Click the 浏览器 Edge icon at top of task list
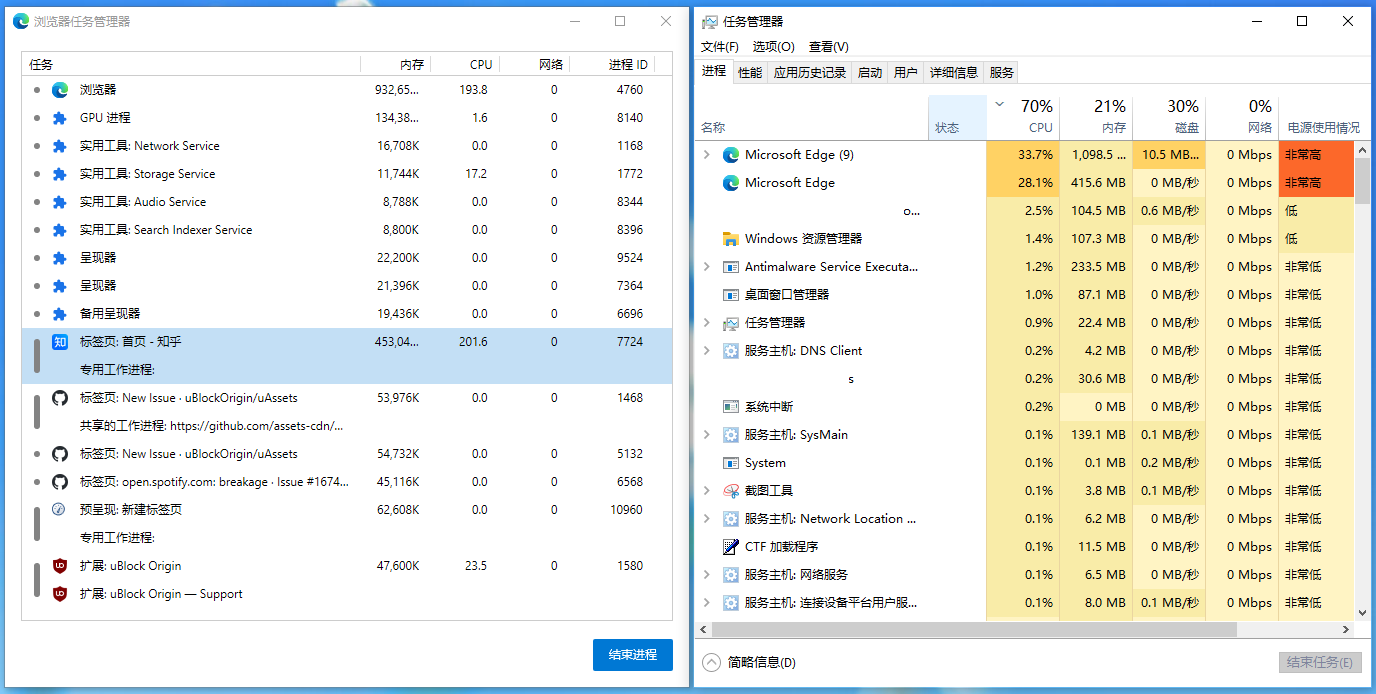Image resolution: width=1376 pixels, height=694 pixels. (x=59, y=89)
